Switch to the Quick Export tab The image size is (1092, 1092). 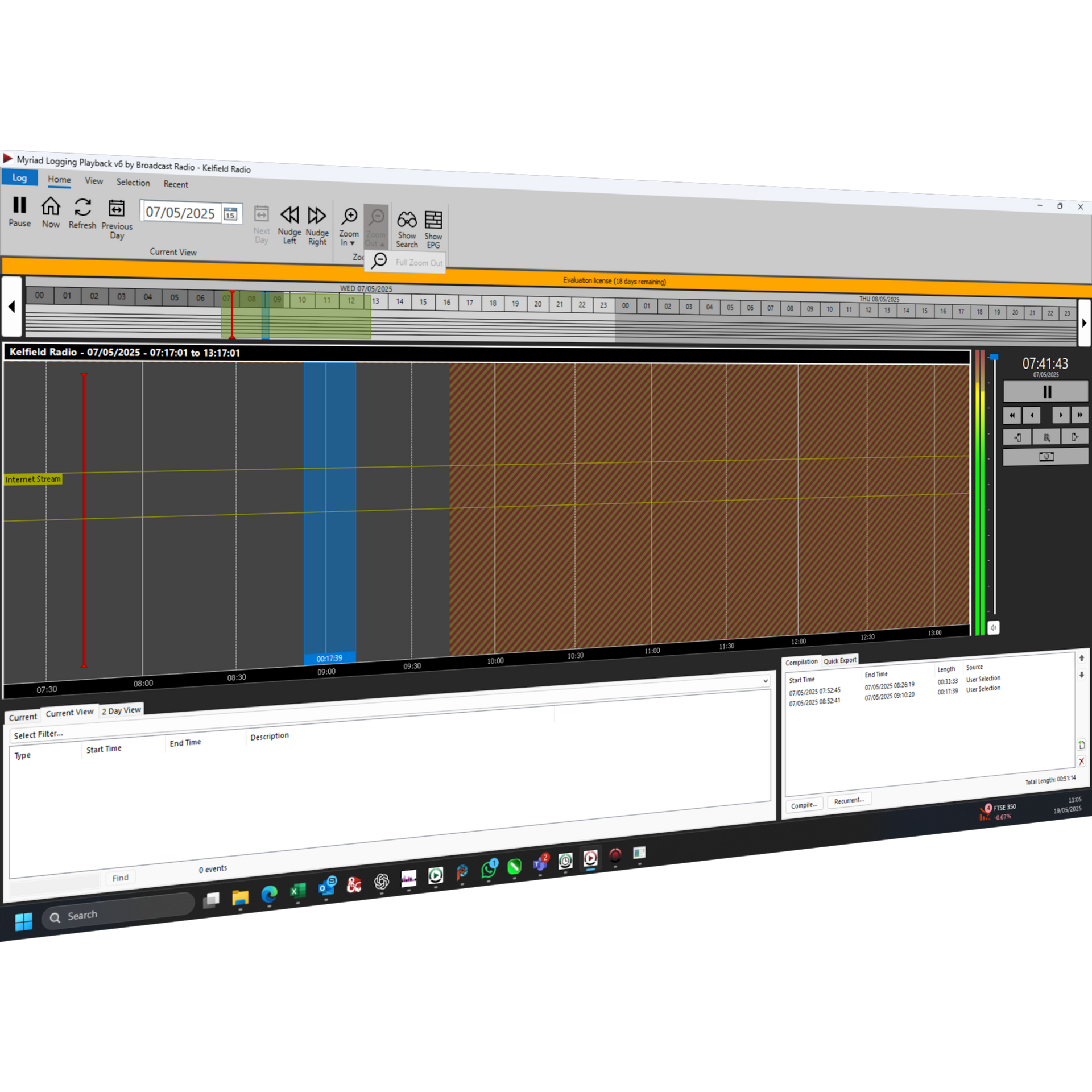point(840,660)
